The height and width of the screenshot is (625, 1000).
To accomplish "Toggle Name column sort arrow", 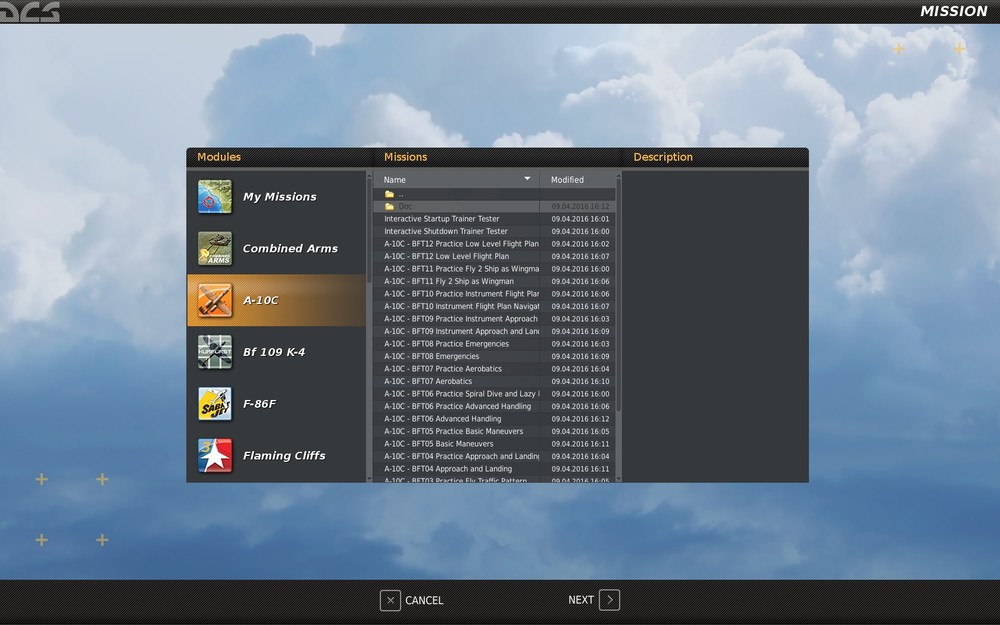I will tap(527, 179).
